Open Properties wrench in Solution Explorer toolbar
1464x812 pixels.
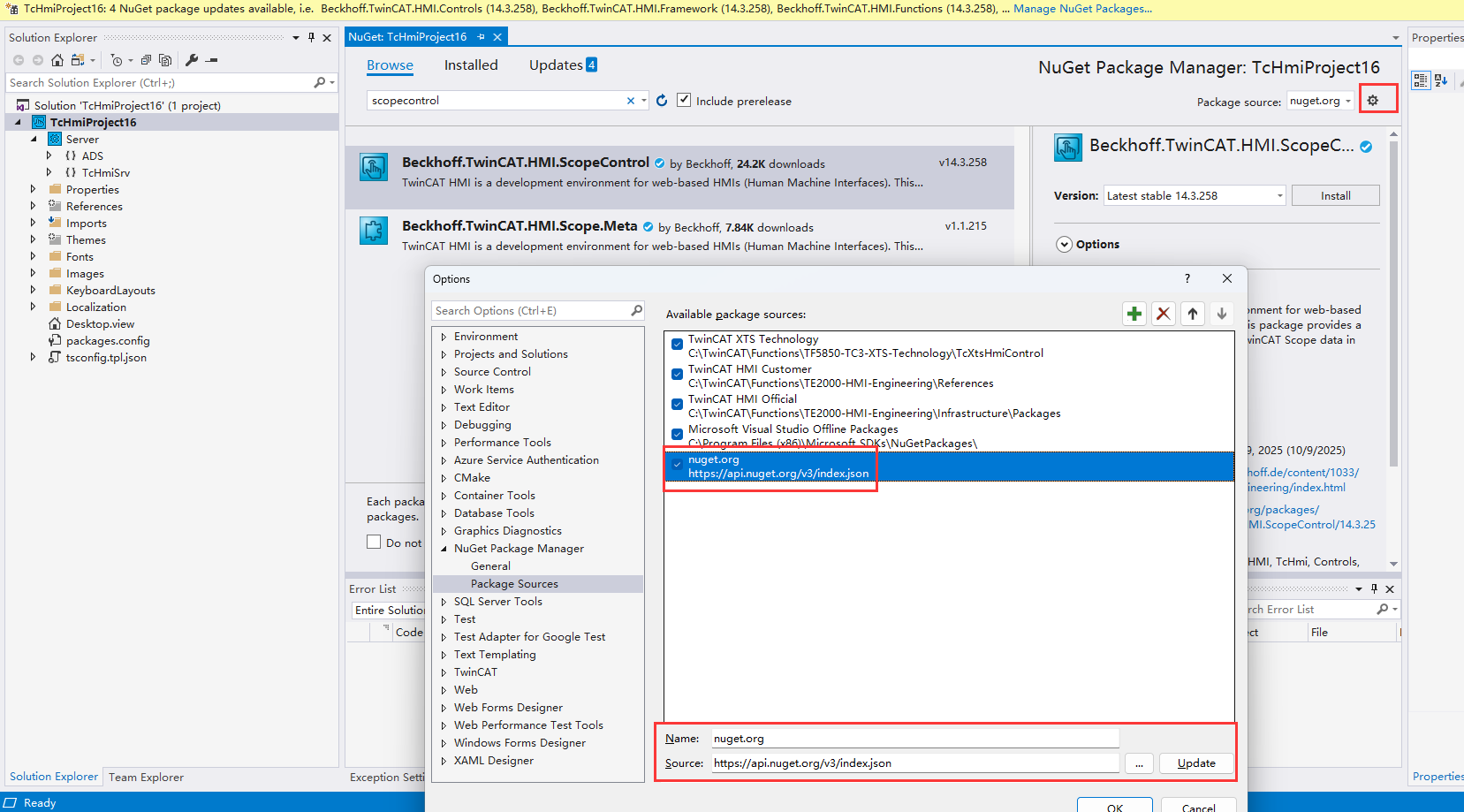(192, 60)
